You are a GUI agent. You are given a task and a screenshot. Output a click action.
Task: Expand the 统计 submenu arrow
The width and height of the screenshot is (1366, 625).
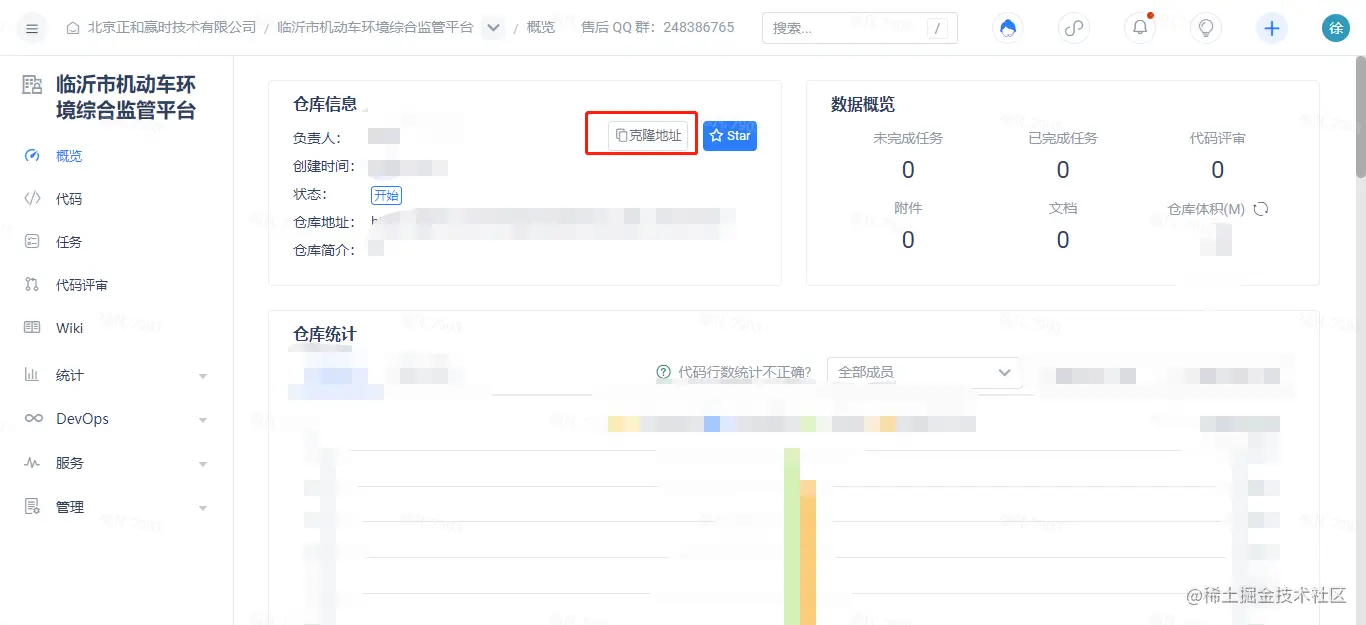coord(203,376)
